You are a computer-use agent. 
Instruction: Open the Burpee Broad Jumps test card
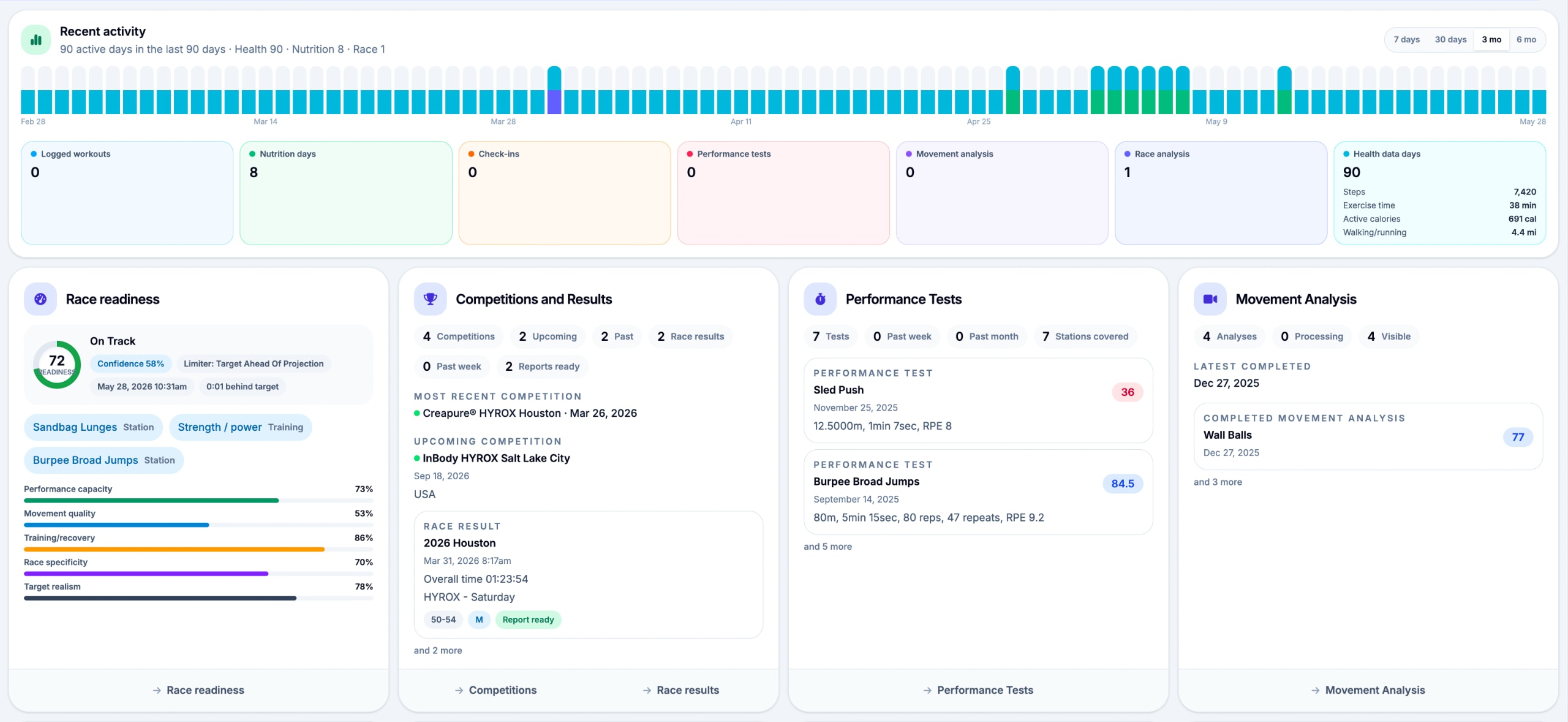point(978,492)
